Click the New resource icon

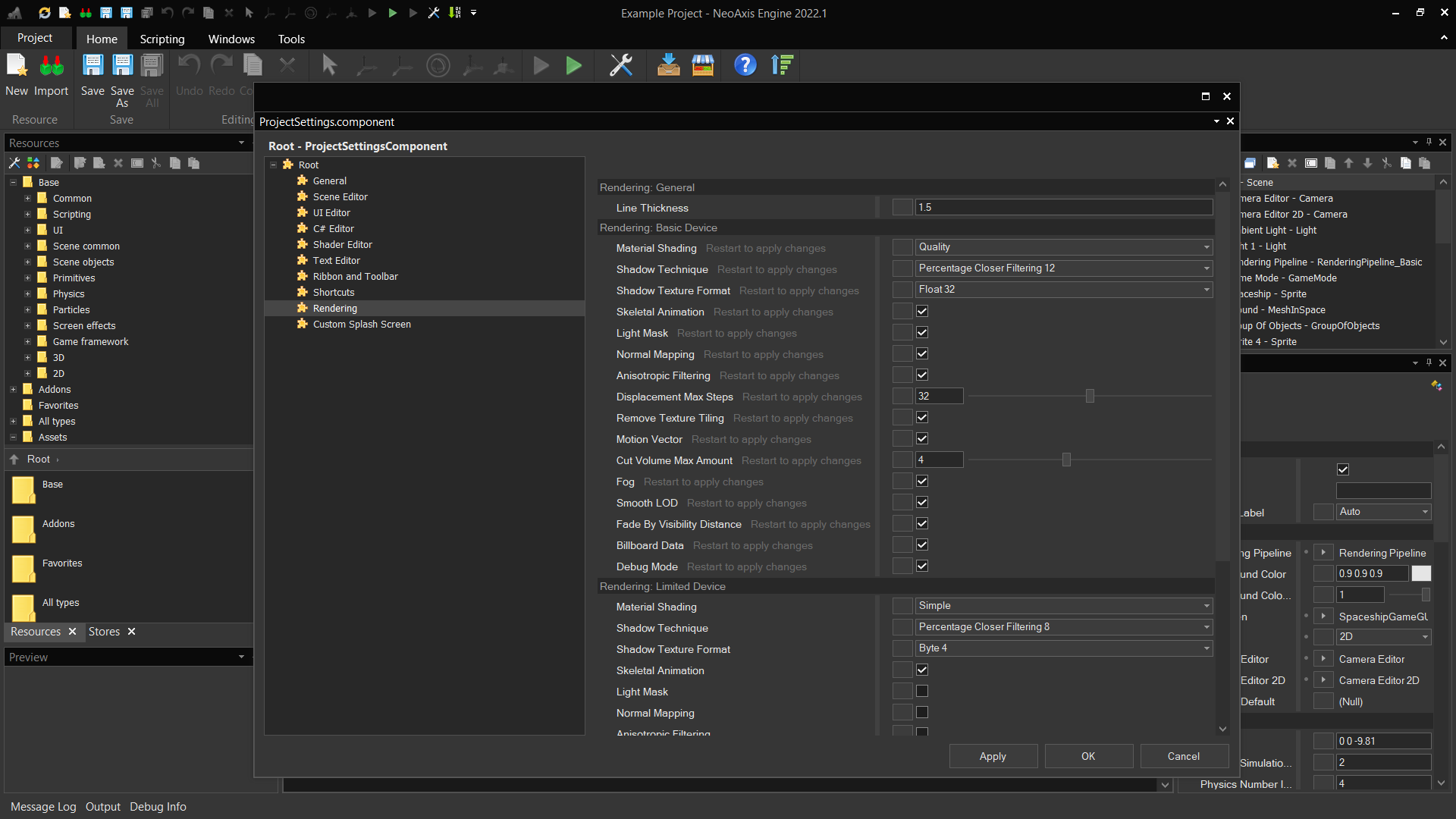pos(17,66)
